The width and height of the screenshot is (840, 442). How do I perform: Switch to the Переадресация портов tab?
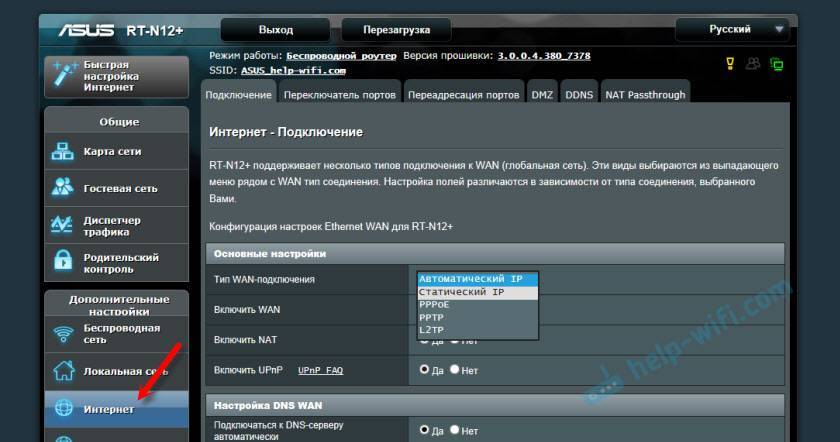(463, 95)
